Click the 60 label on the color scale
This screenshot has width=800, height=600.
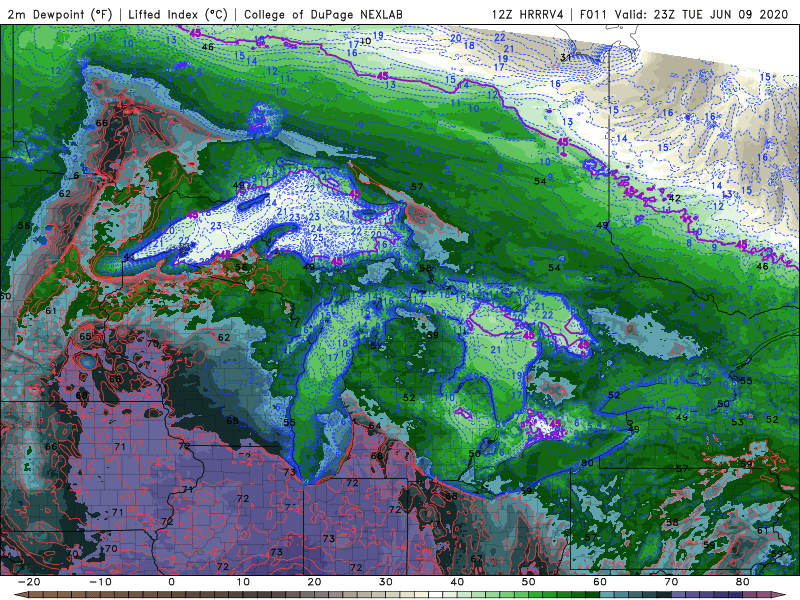pyautogui.click(x=600, y=582)
